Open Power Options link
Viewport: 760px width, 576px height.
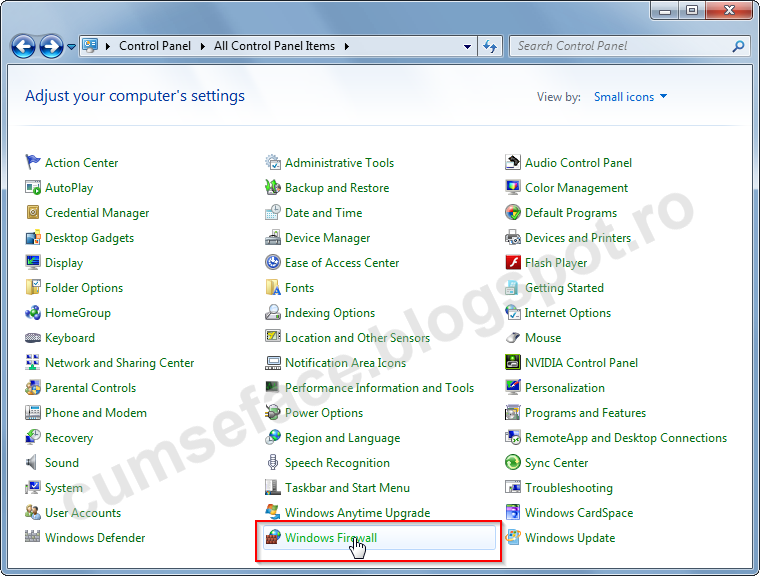click(324, 413)
